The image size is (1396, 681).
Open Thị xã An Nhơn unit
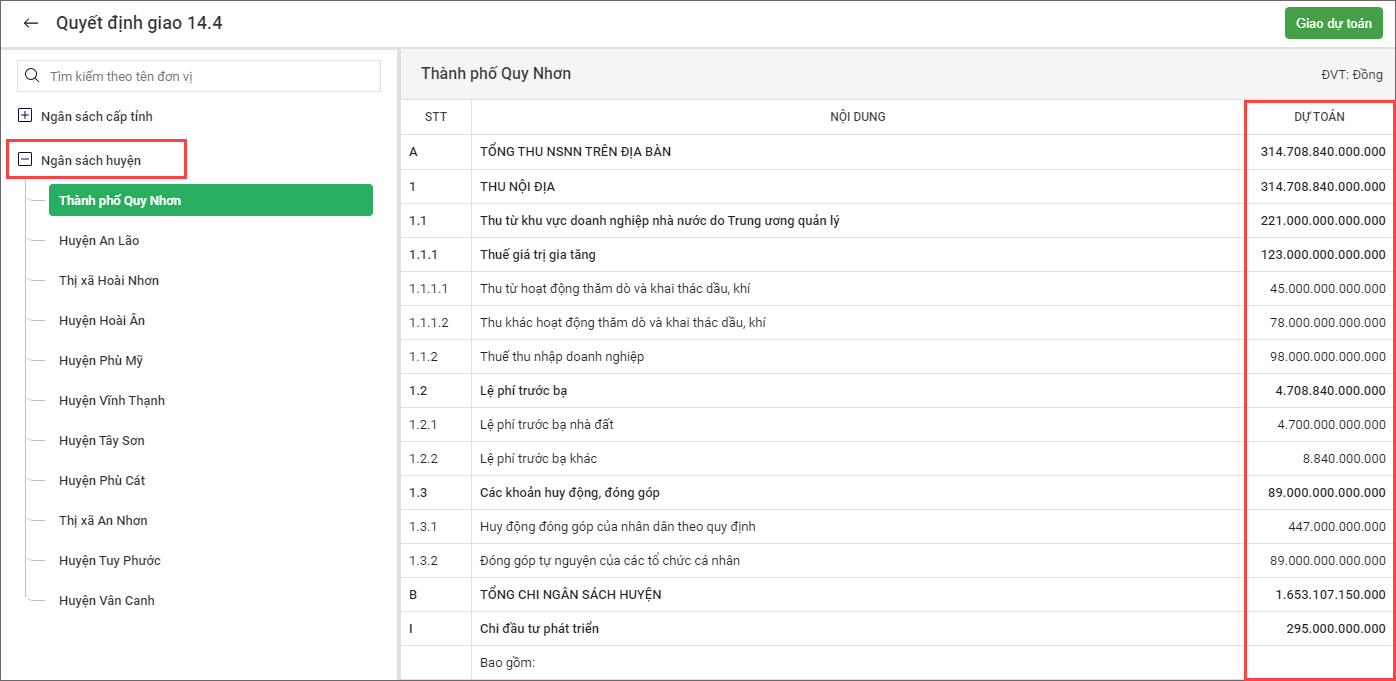[x=103, y=520]
